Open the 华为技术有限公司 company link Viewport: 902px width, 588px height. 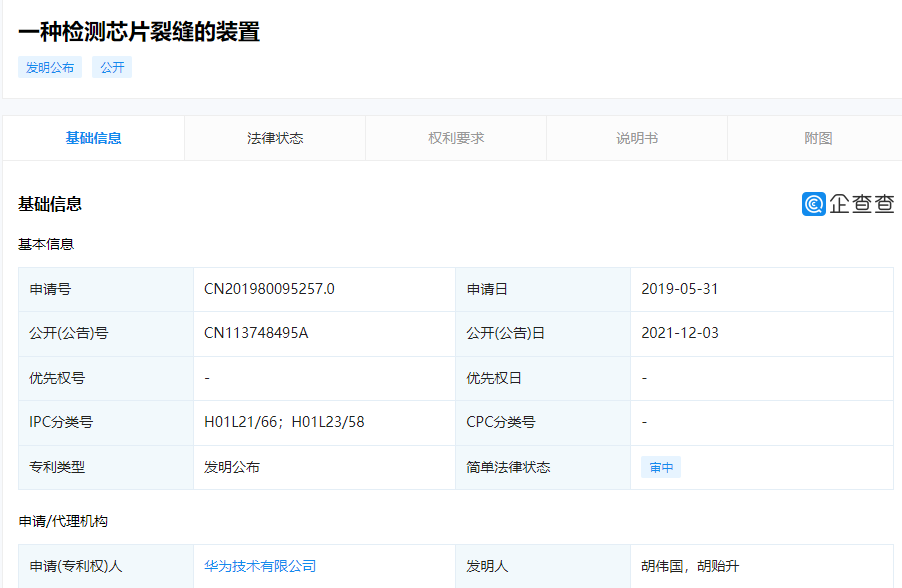pos(261,565)
